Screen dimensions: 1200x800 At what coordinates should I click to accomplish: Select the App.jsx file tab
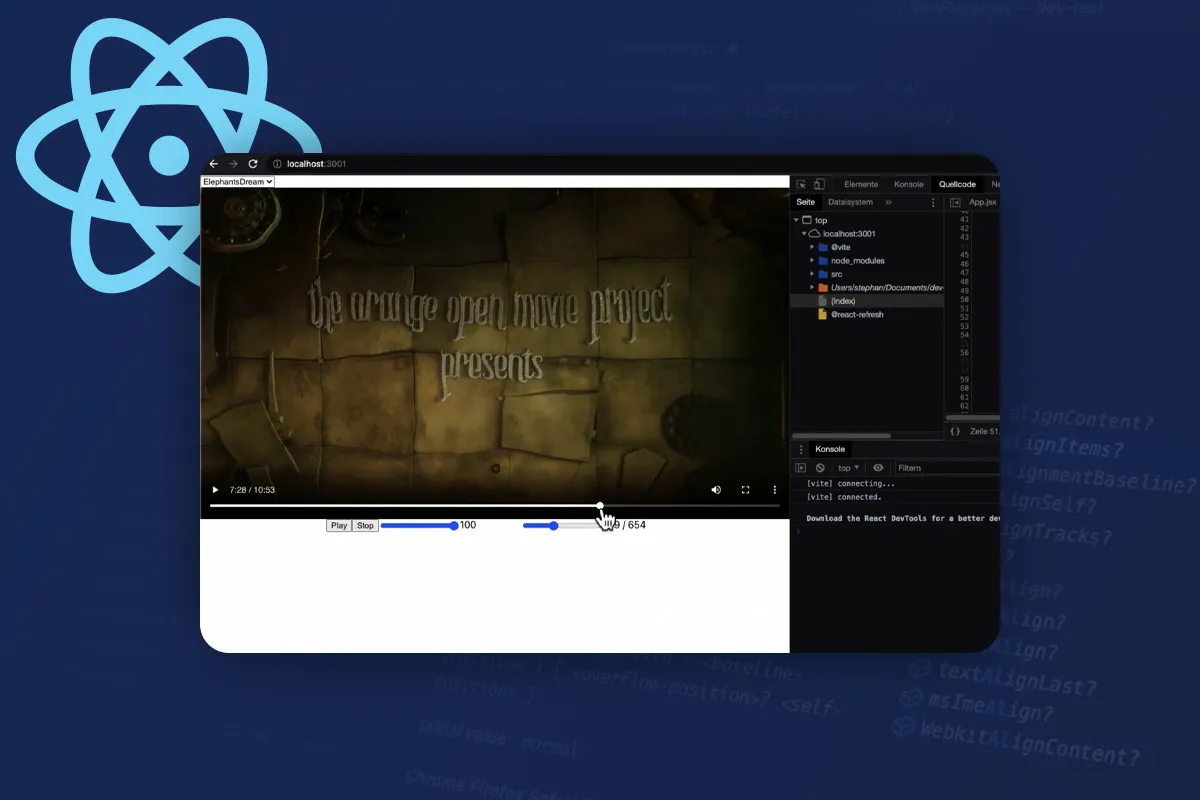[983, 202]
